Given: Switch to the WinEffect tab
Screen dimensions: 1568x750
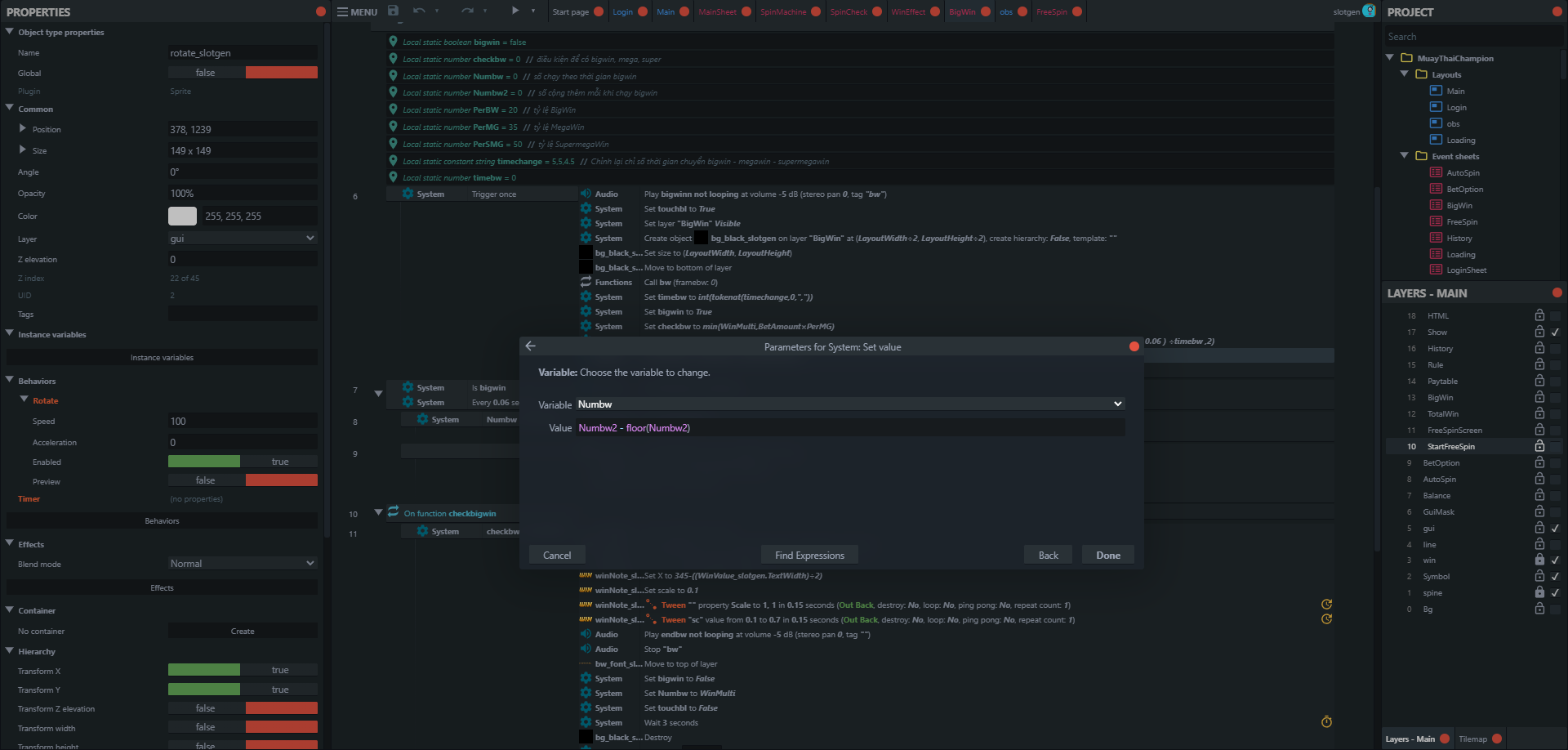Looking at the screenshot, I should coord(908,11).
